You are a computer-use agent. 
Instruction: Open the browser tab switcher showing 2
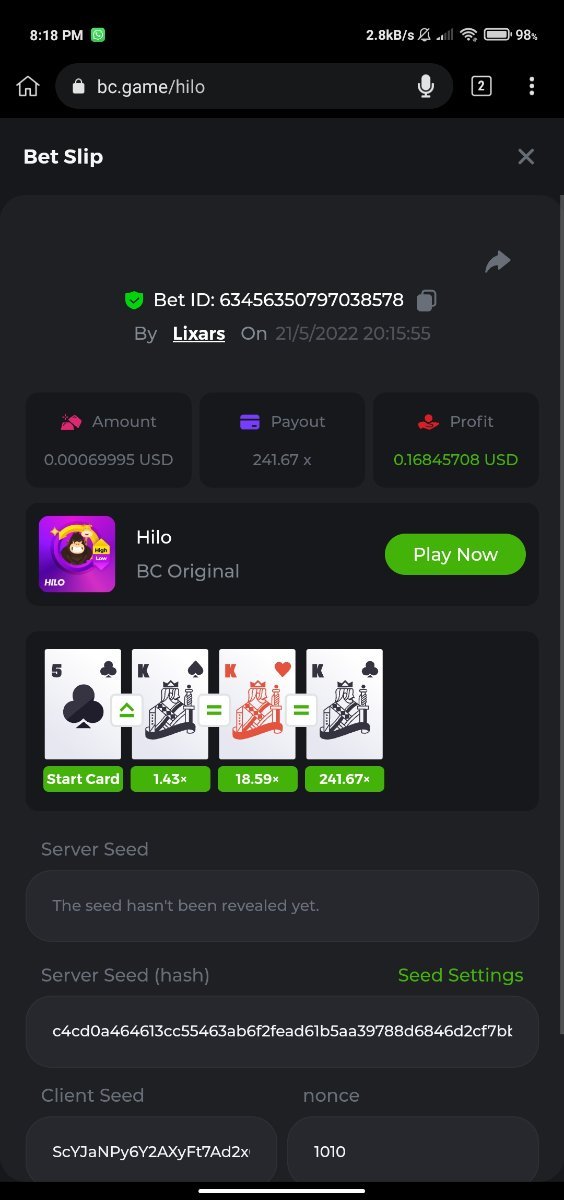pyautogui.click(x=481, y=86)
